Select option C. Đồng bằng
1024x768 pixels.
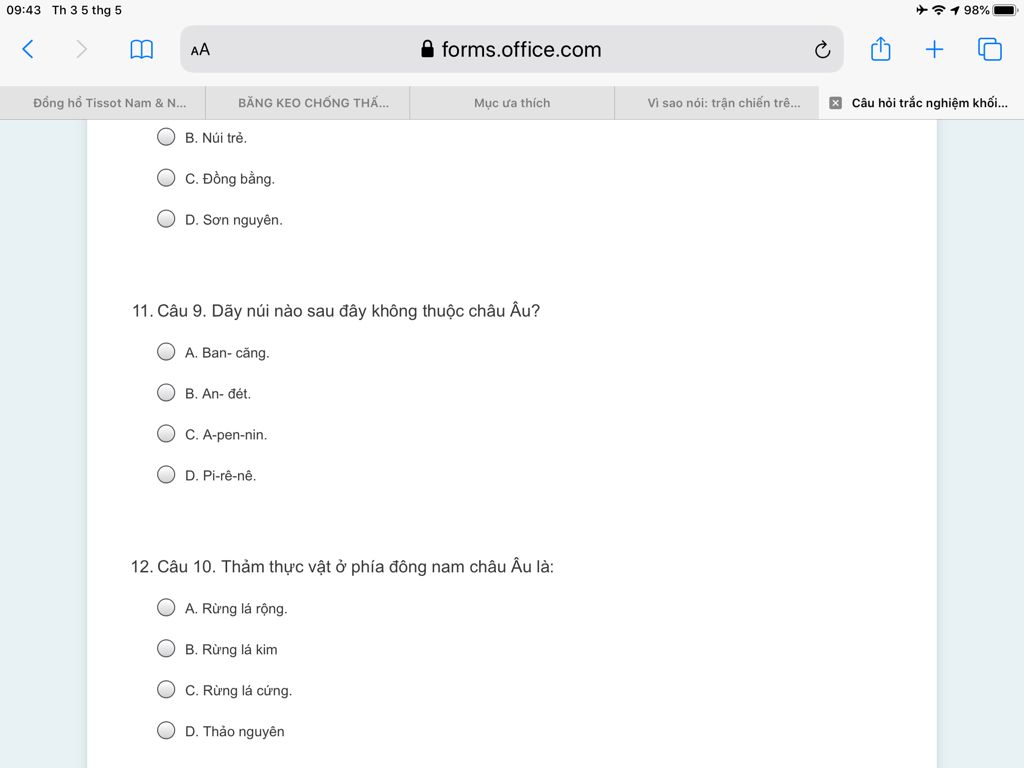tap(166, 178)
